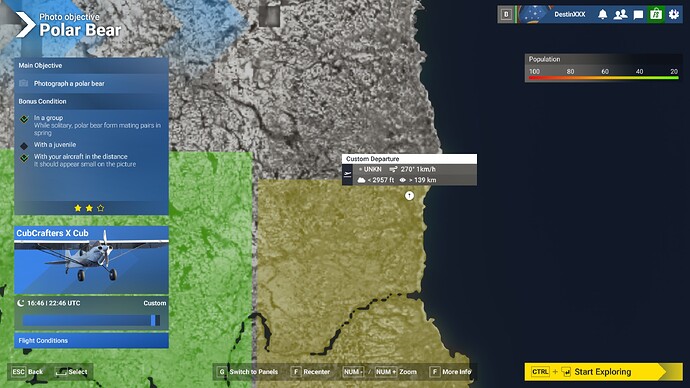Open chat message icon
Screen dimensions: 690x388
tap(638, 15)
